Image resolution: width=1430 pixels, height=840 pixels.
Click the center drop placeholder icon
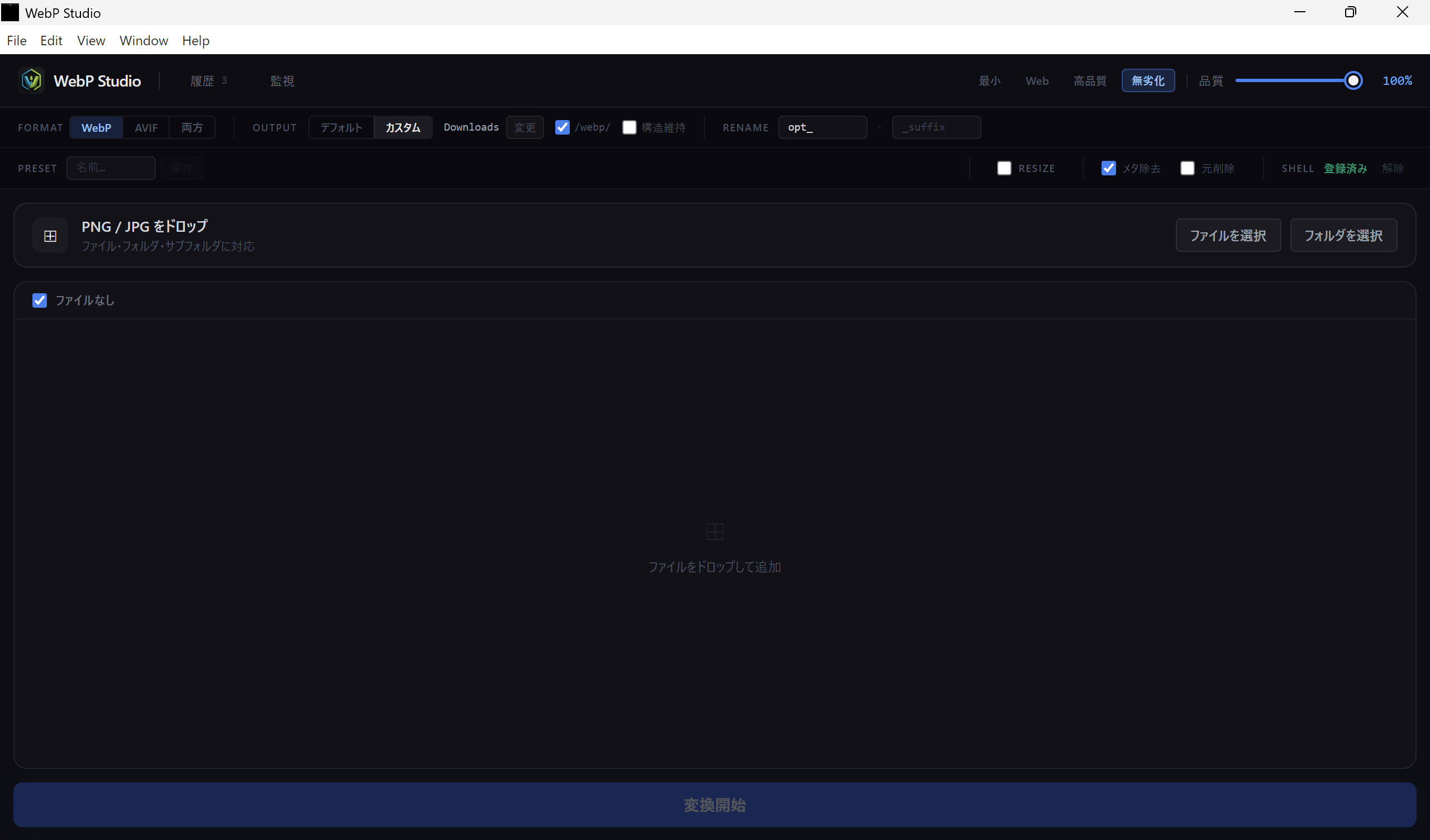(x=714, y=532)
